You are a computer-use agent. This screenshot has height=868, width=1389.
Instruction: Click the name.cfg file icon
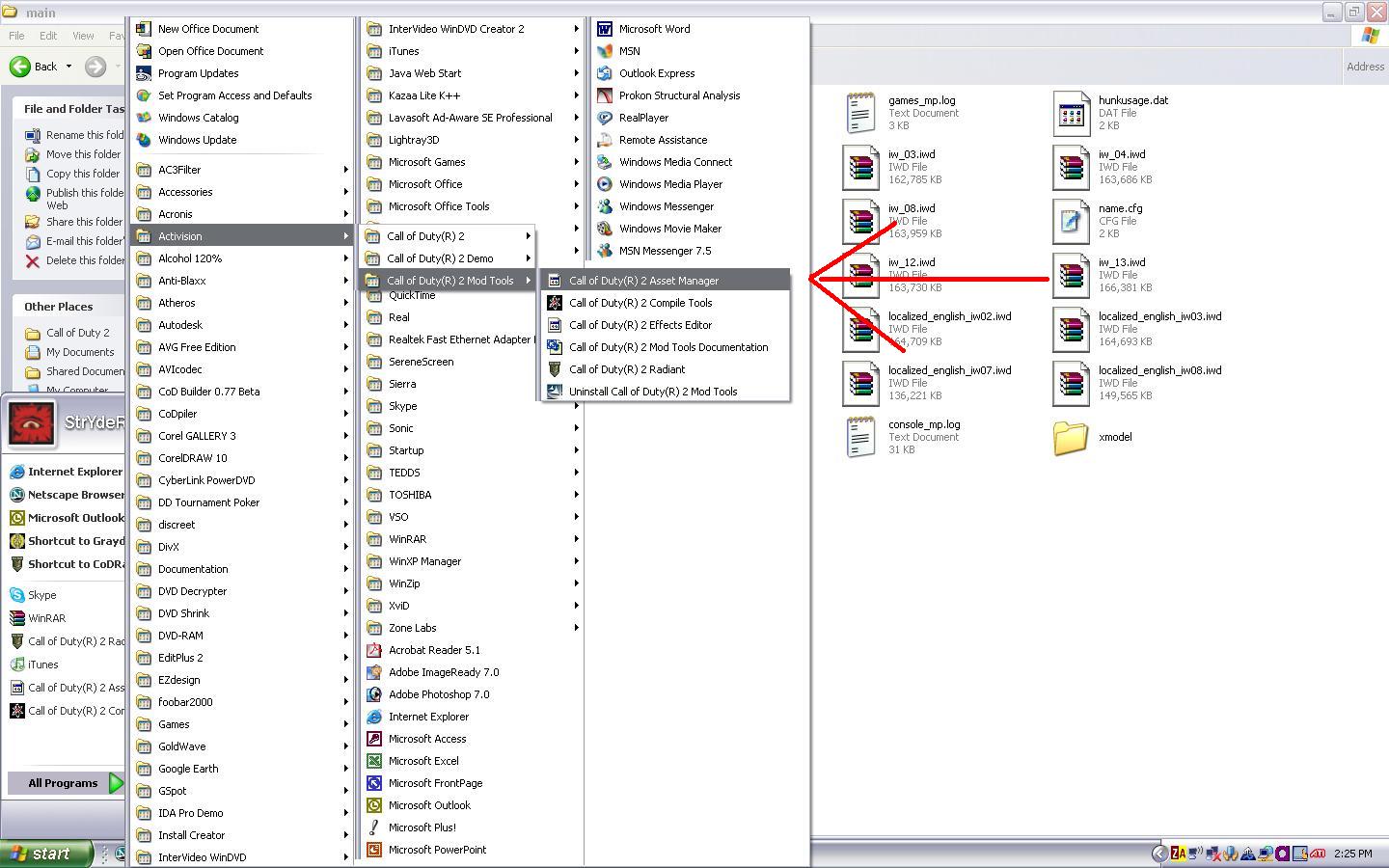point(1072,222)
